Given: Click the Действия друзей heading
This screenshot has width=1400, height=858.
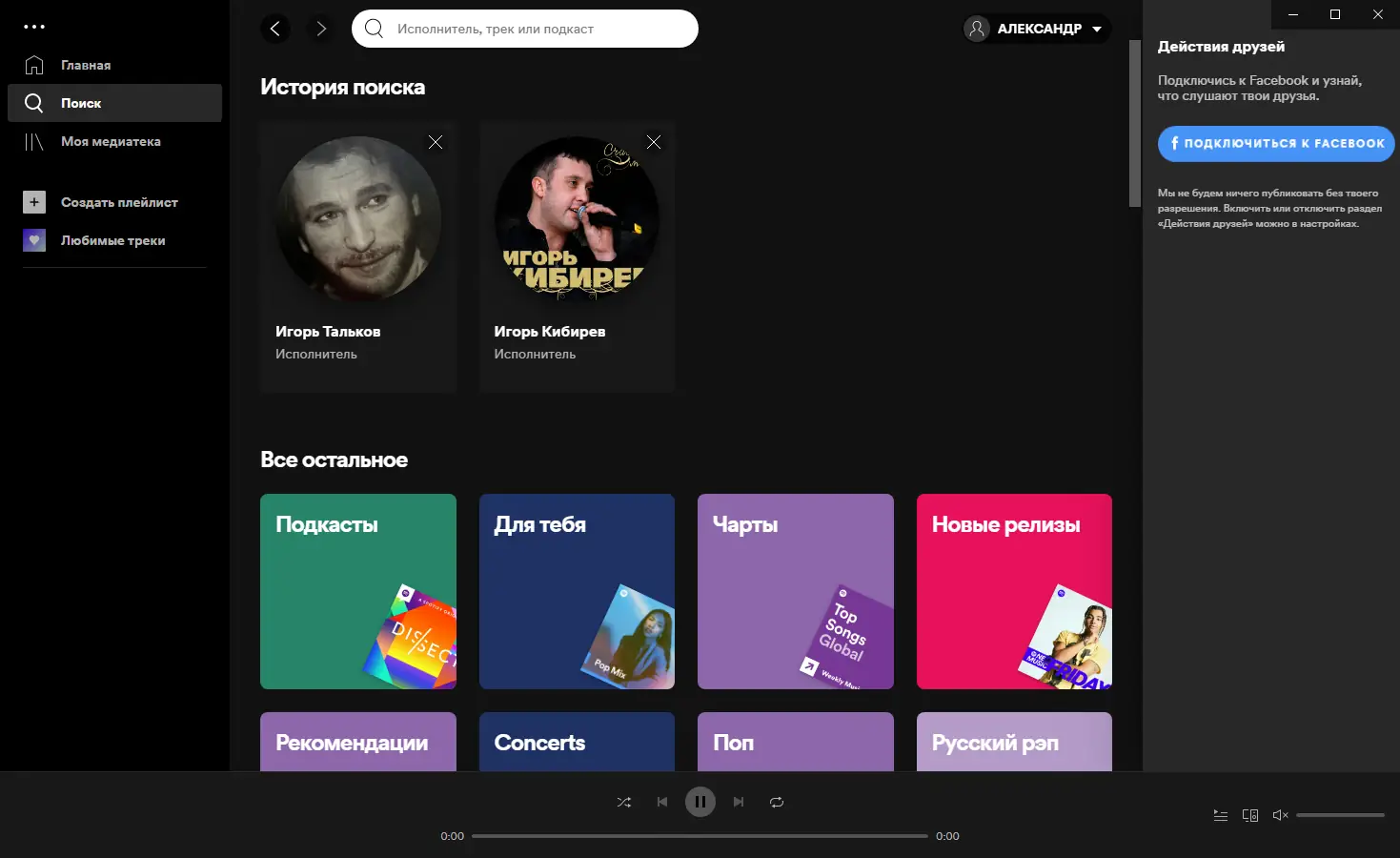Looking at the screenshot, I should click(1221, 46).
